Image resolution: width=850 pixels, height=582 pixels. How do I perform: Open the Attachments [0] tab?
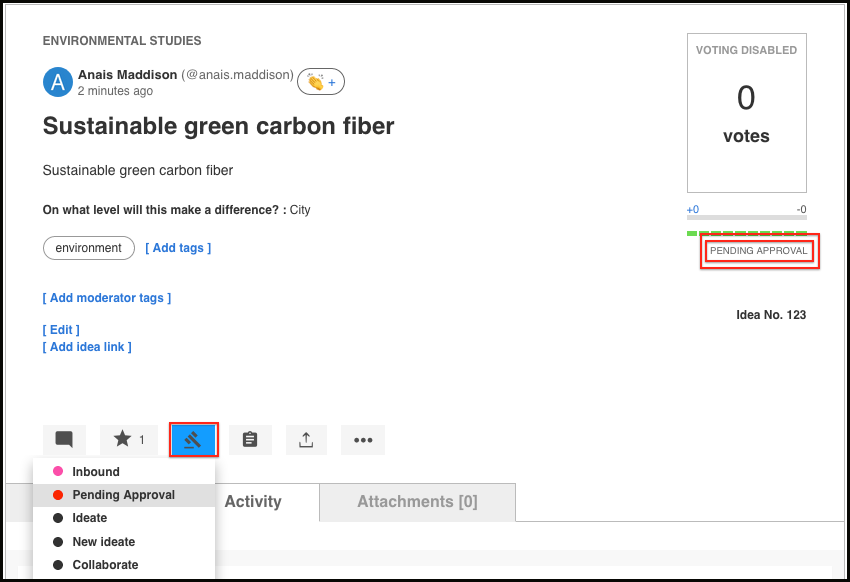click(417, 502)
